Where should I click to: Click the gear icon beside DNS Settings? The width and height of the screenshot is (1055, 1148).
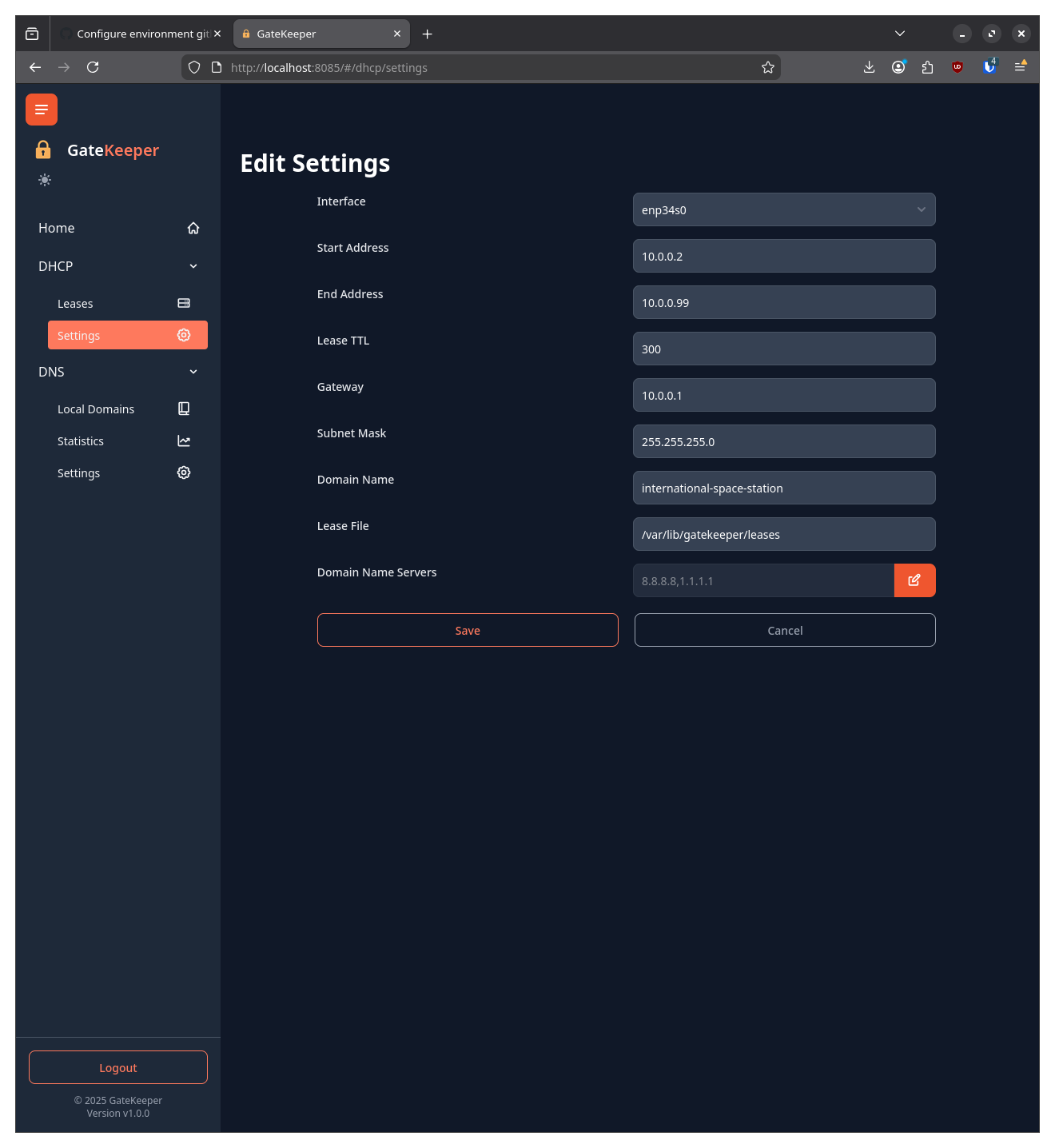pyautogui.click(x=183, y=472)
